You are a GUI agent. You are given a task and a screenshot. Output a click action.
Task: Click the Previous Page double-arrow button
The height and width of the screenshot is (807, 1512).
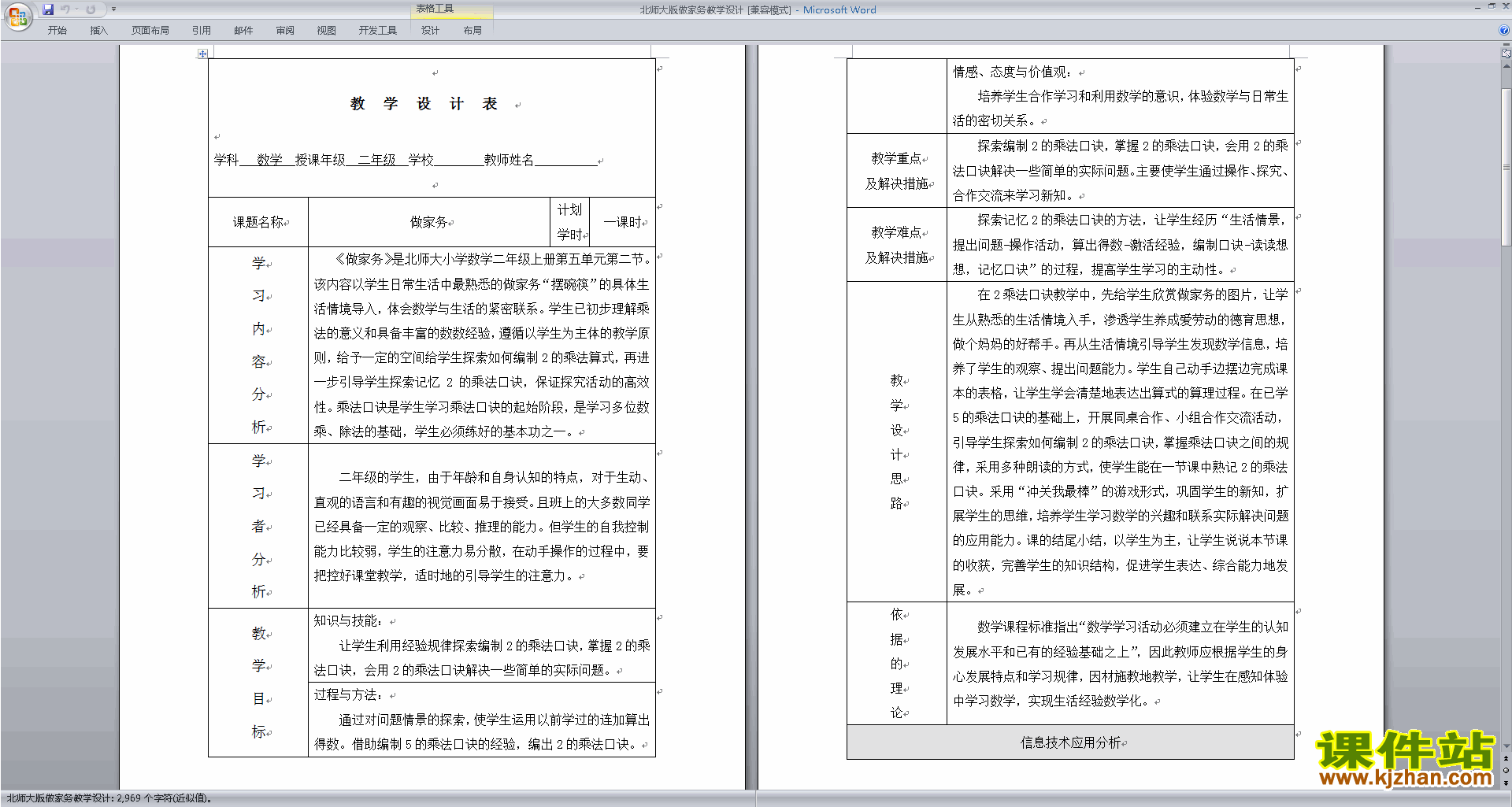click(1506, 759)
